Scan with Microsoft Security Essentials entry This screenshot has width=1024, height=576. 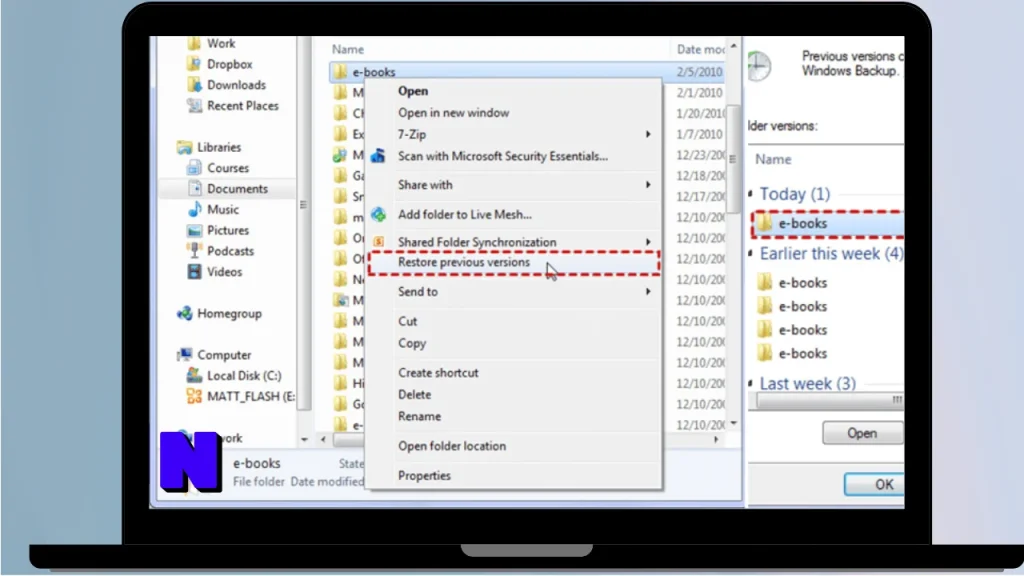coord(503,156)
